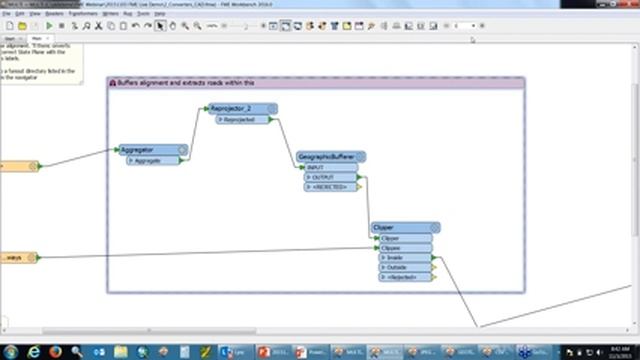Click the Zoom Out magnifier icon
Viewport: 640px width, 360px height.
198,26
